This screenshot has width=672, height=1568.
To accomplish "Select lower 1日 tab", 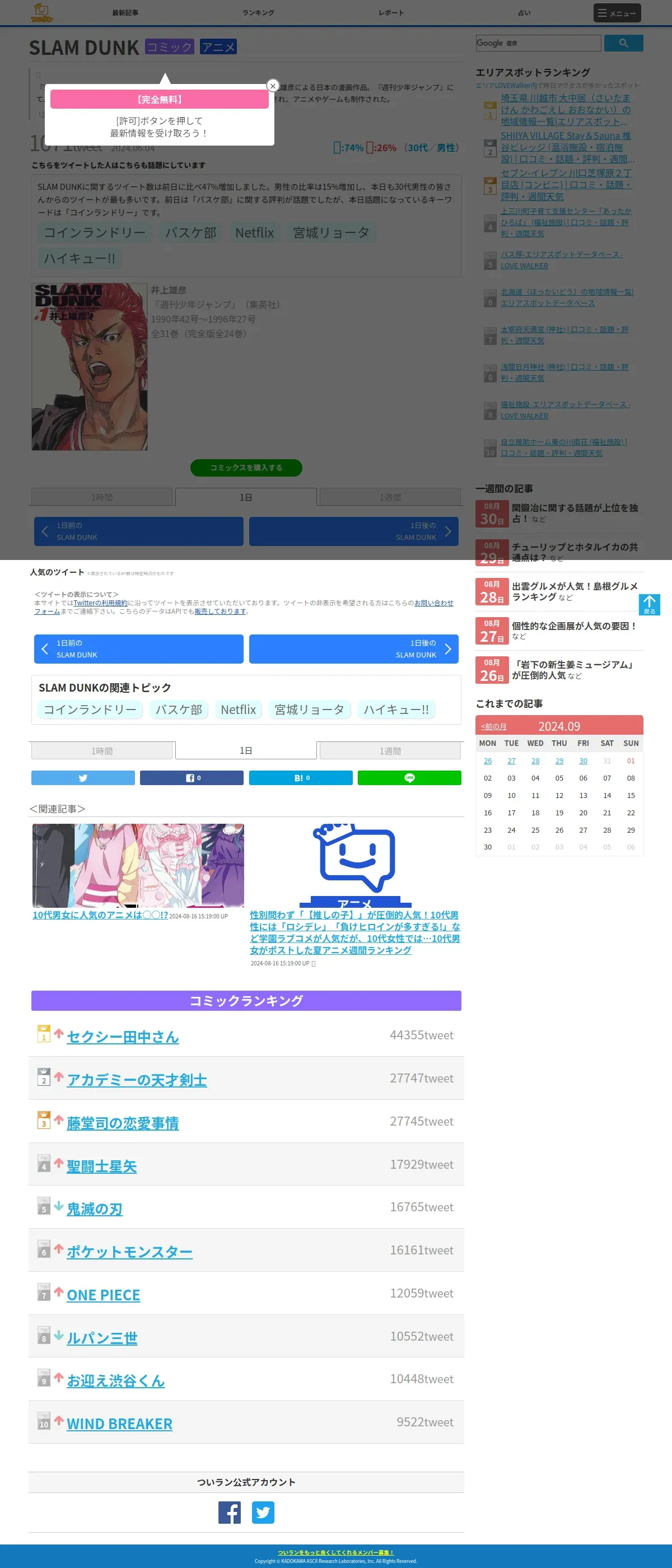I will [246, 750].
